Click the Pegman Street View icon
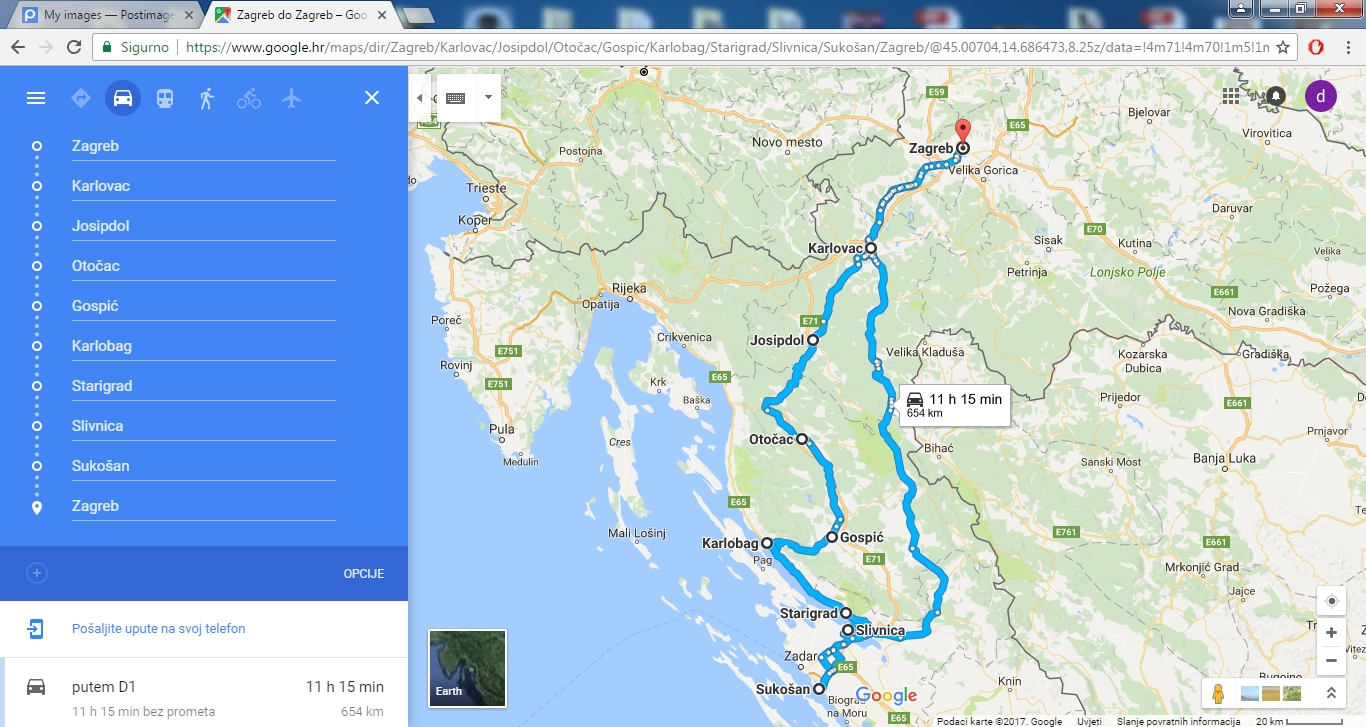 [1217, 692]
